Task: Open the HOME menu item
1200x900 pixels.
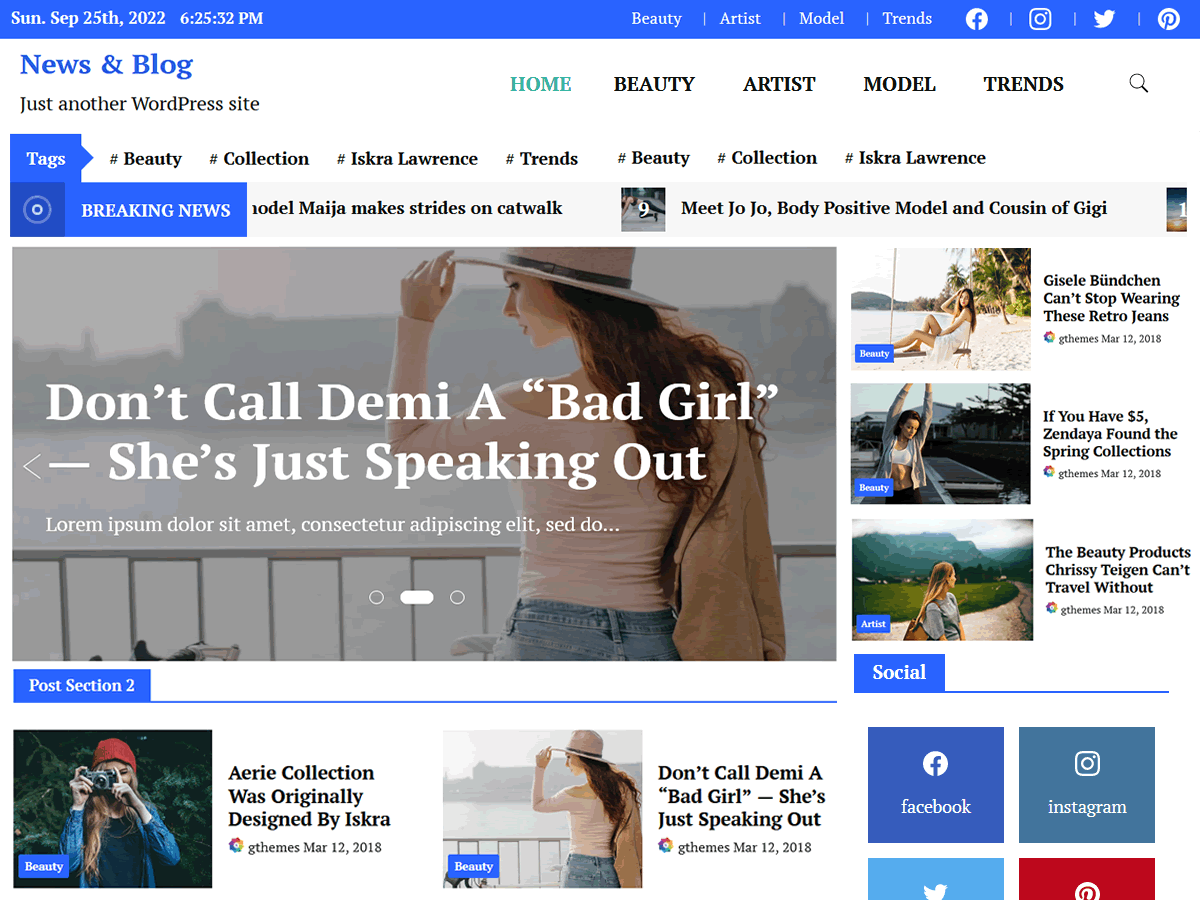Action: pos(540,84)
